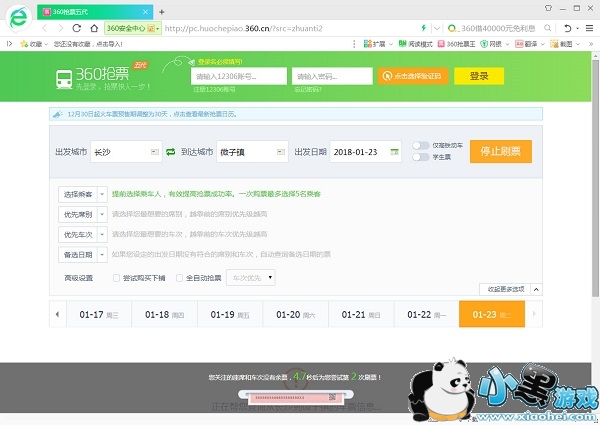Toggle 仅看快动车 switch
Viewport: 600px width, 425px height.
pyautogui.click(x=421, y=145)
